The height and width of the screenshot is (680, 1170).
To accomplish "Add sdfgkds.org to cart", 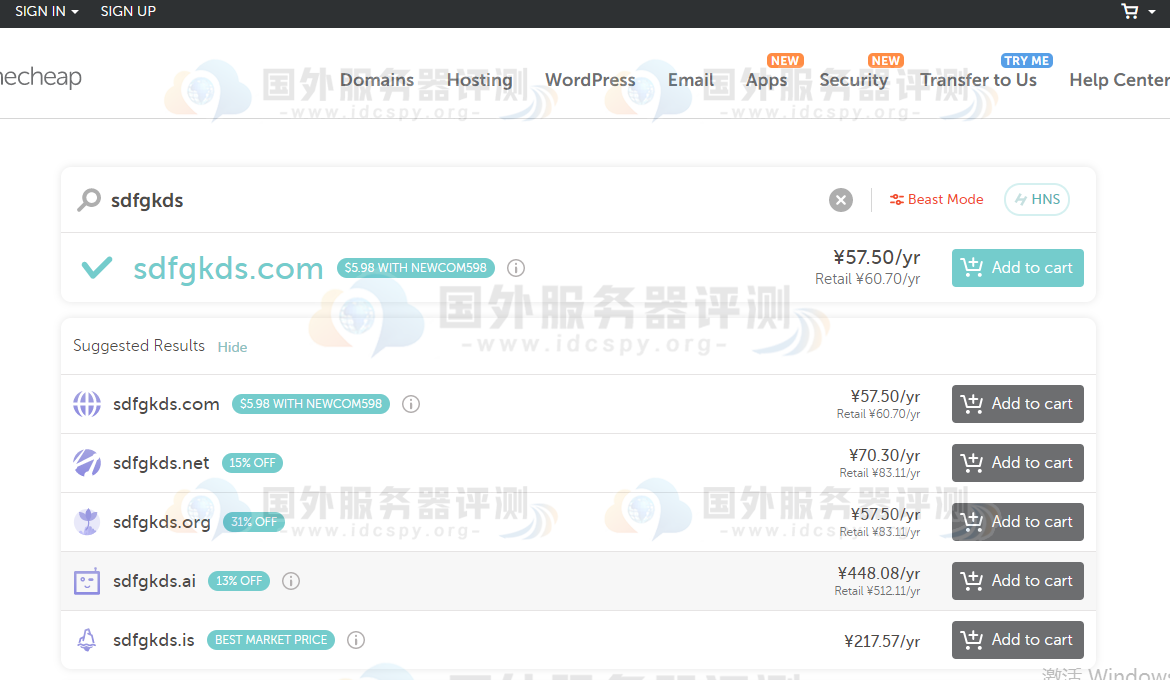I will [x=1018, y=522].
